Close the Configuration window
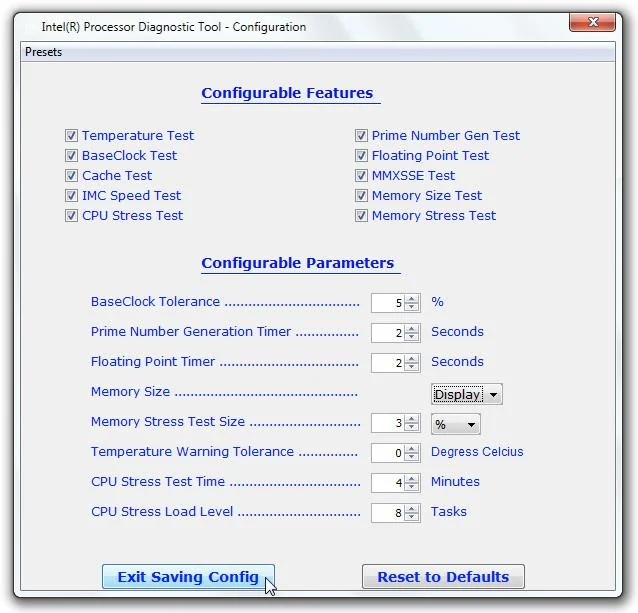 [592, 22]
